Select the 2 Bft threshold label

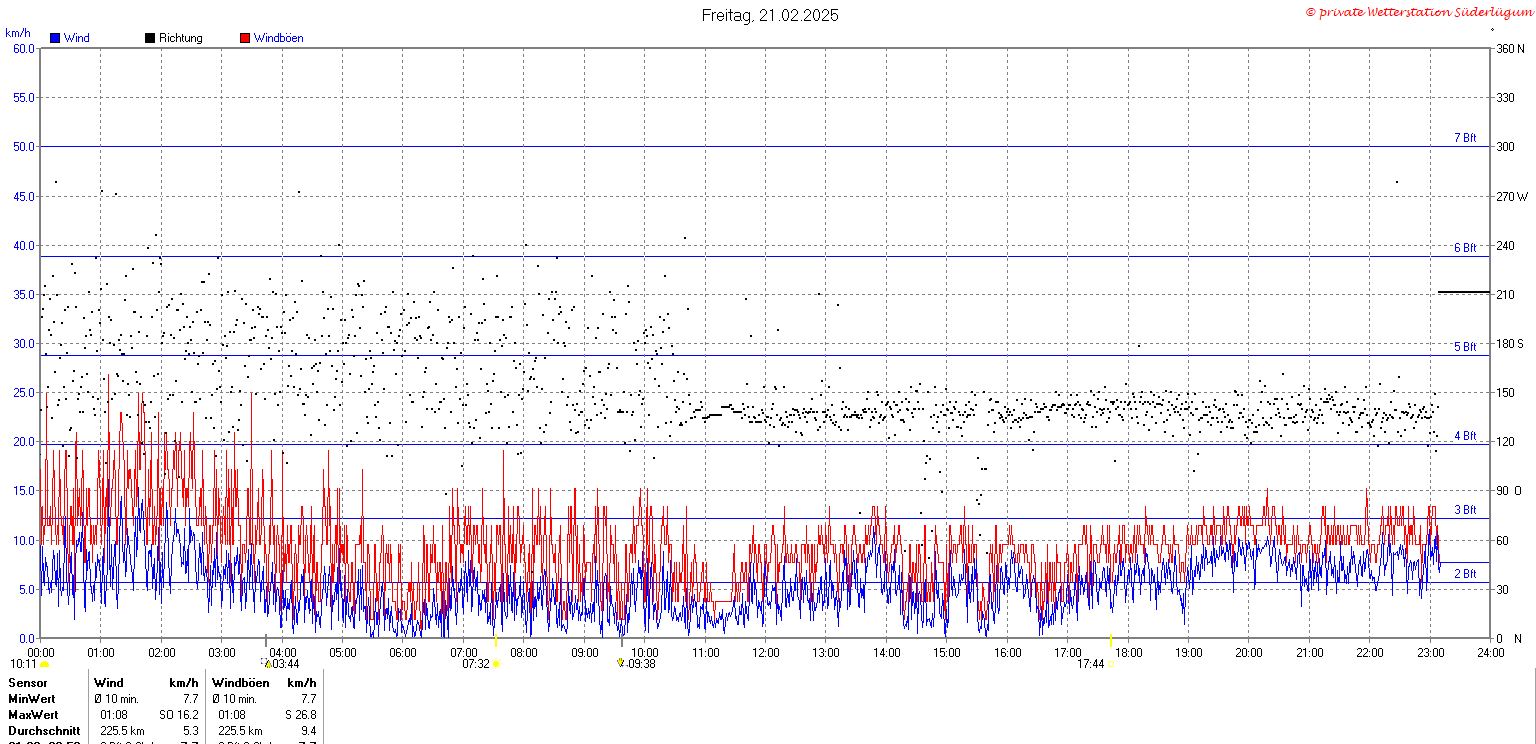[1465, 574]
